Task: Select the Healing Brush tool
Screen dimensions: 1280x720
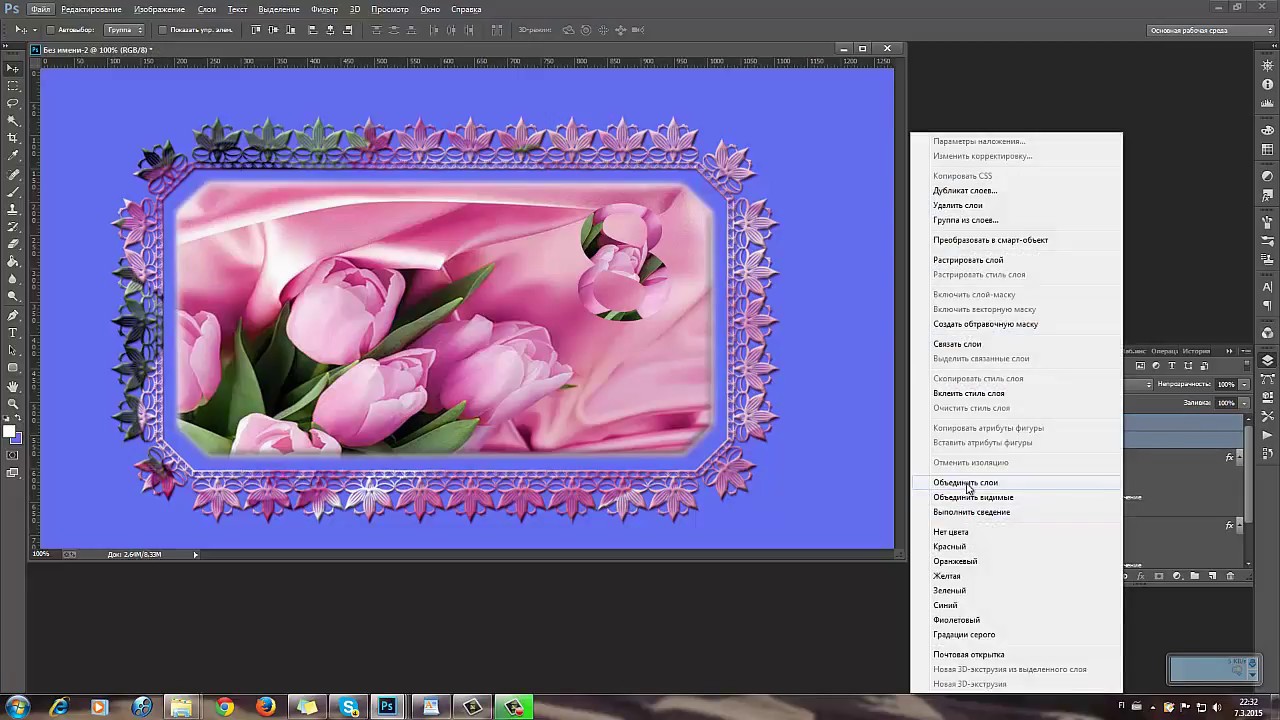Action: click(x=13, y=175)
